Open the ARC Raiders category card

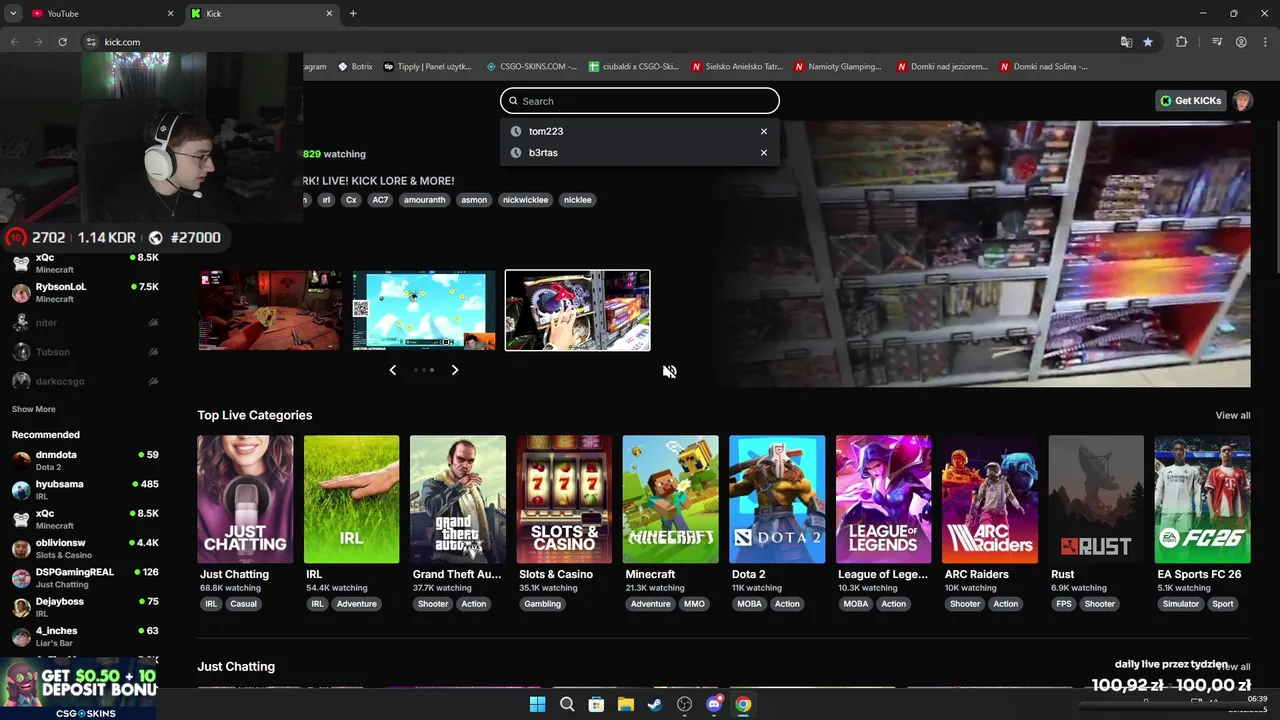pos(990,499)
